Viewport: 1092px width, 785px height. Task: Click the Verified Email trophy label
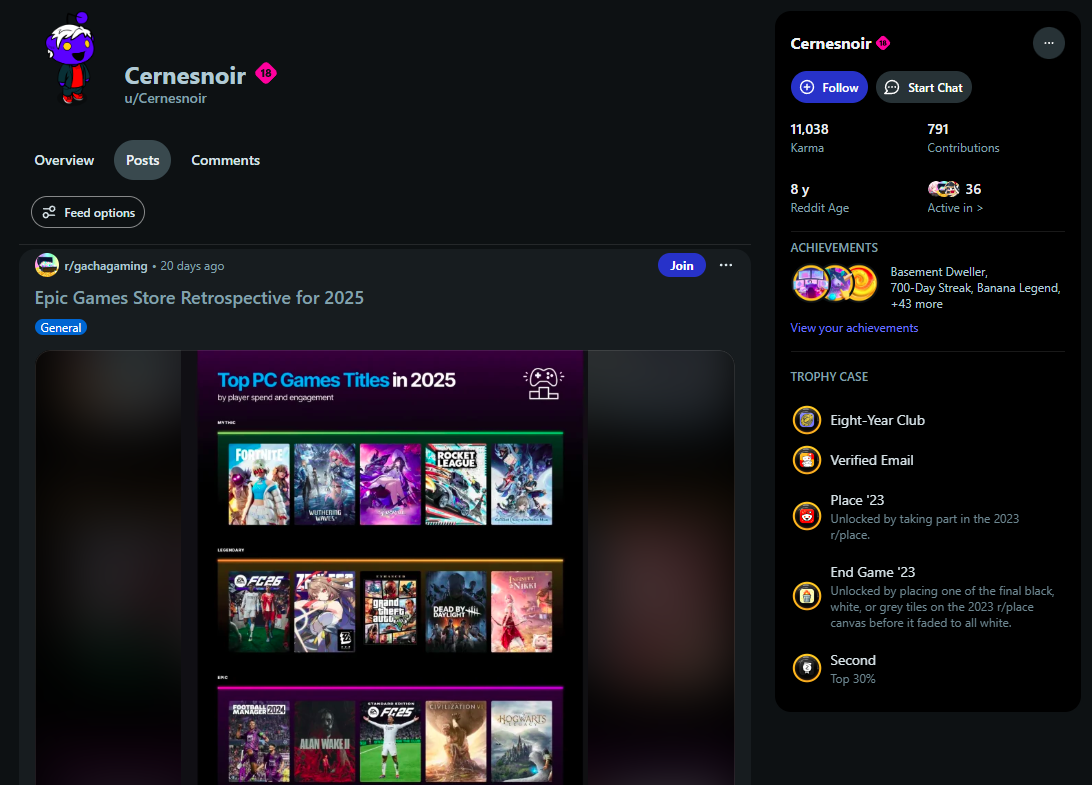pos(871,460)
